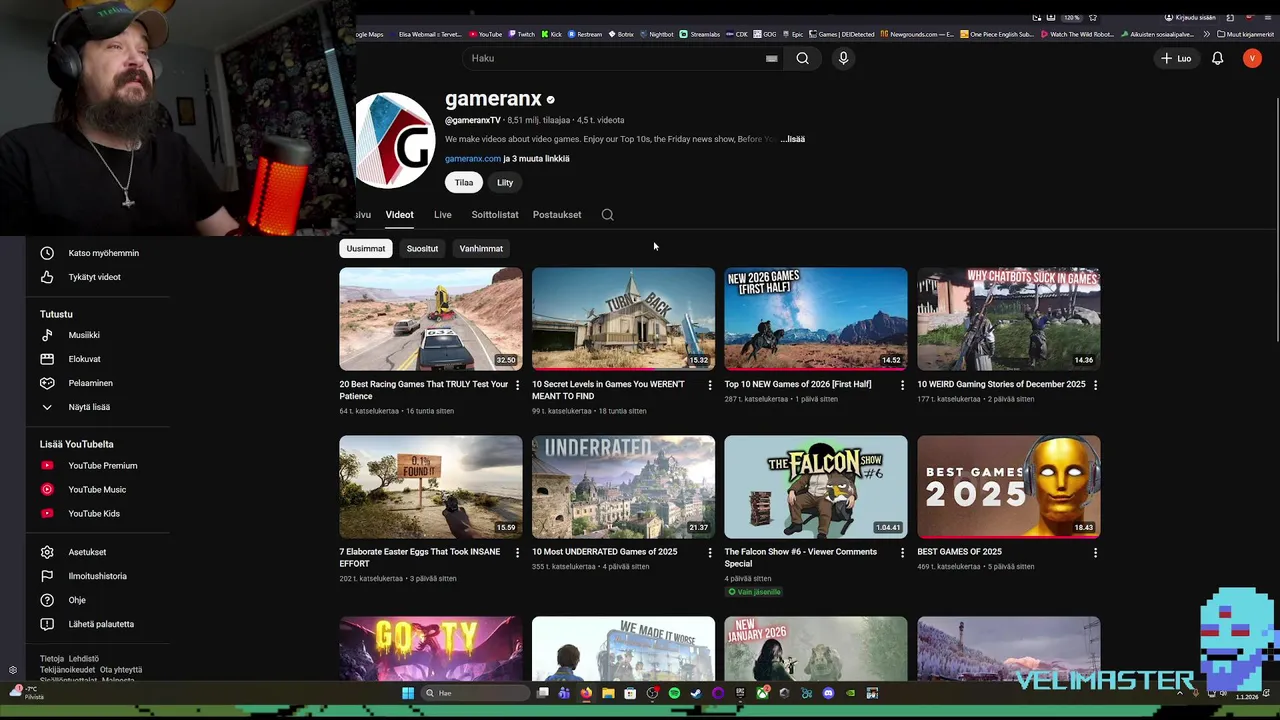Click the YouTube search magnifier button
The width and height of the screenshot is (1280, 720).
(802, 58)
